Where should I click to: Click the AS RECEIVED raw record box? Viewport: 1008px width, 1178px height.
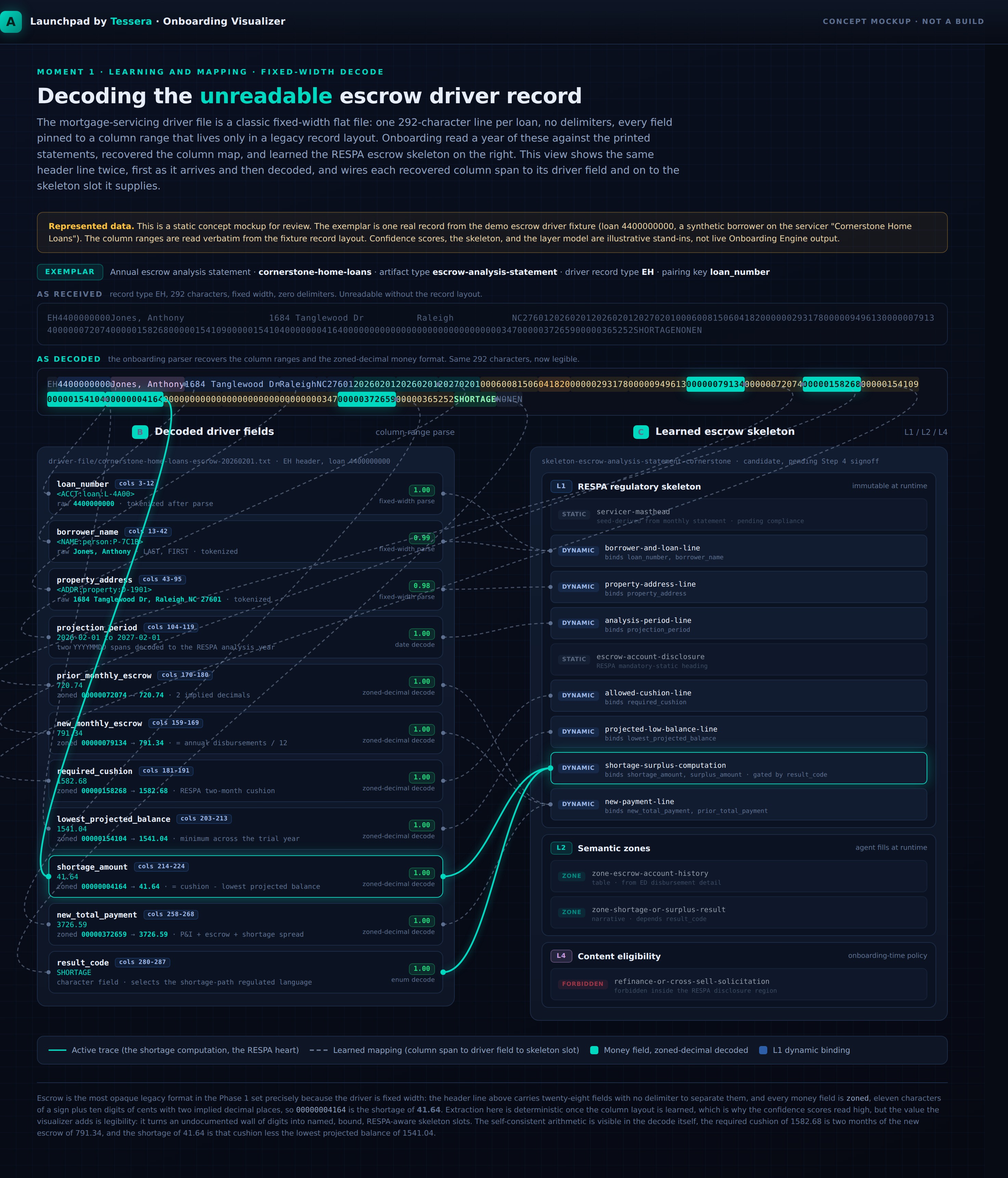pos(492,324)
